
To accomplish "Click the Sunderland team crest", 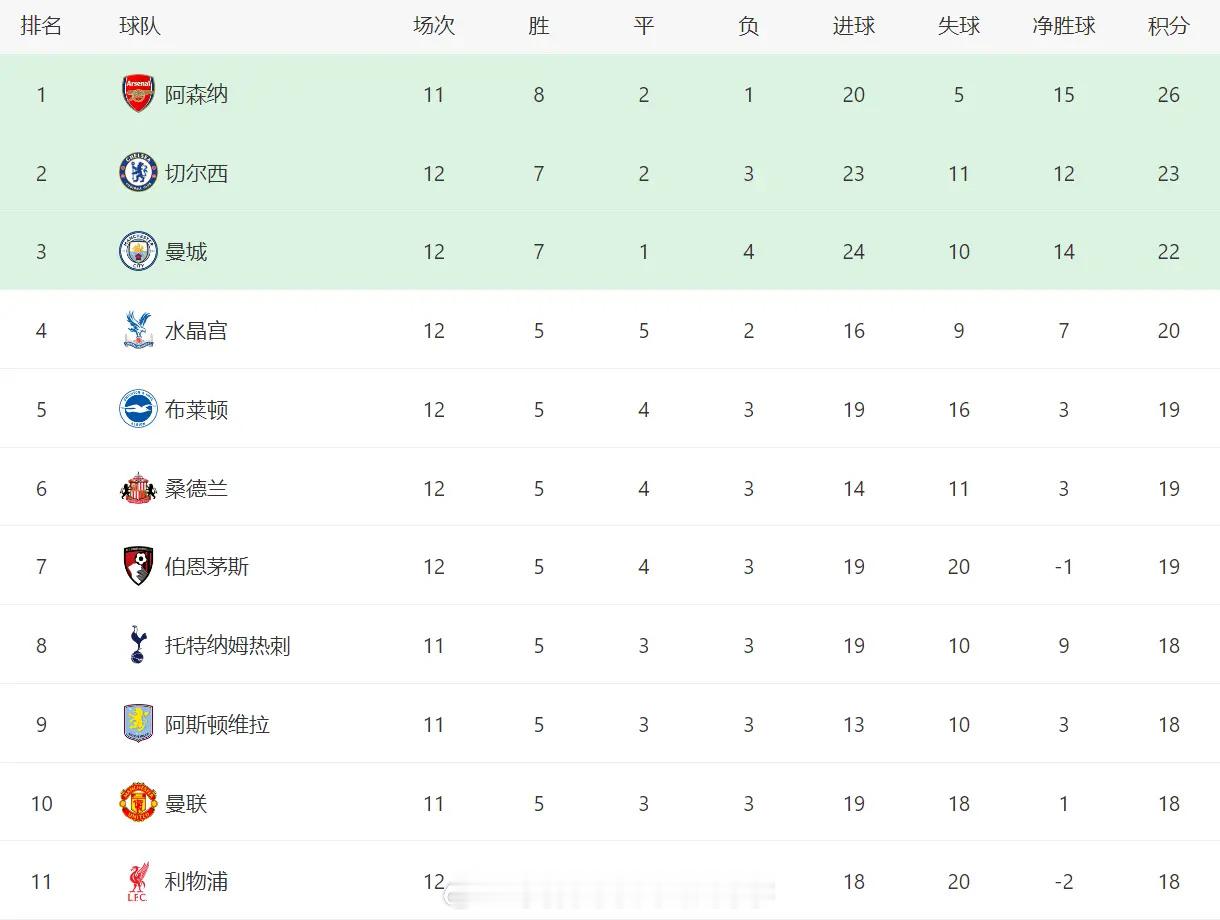I will point(138,488).
